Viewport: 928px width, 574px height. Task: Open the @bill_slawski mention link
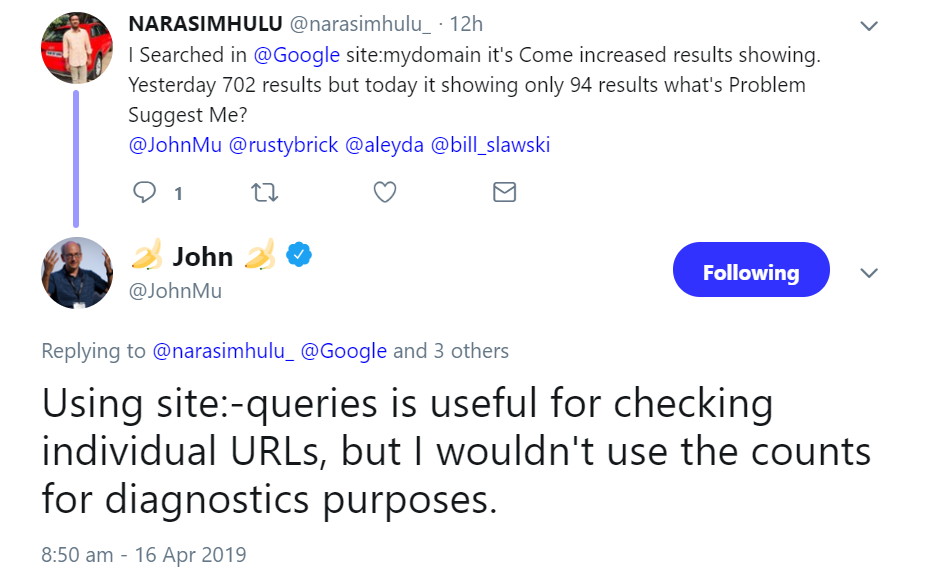click(490, 145)
